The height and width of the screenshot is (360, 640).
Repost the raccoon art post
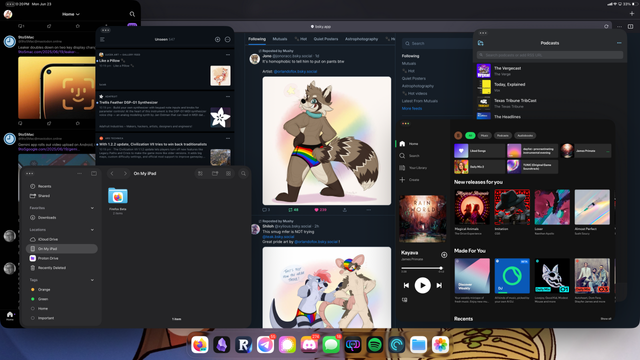click(293, 210)
